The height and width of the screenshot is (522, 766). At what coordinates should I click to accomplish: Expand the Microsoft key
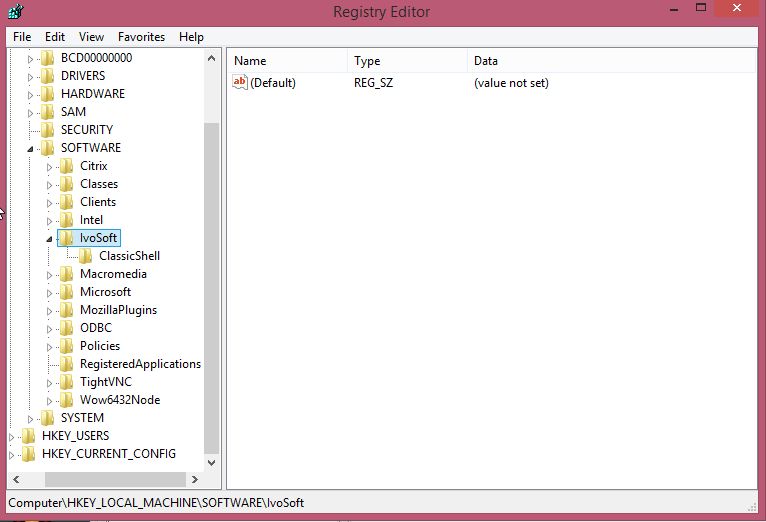[49, 292]
